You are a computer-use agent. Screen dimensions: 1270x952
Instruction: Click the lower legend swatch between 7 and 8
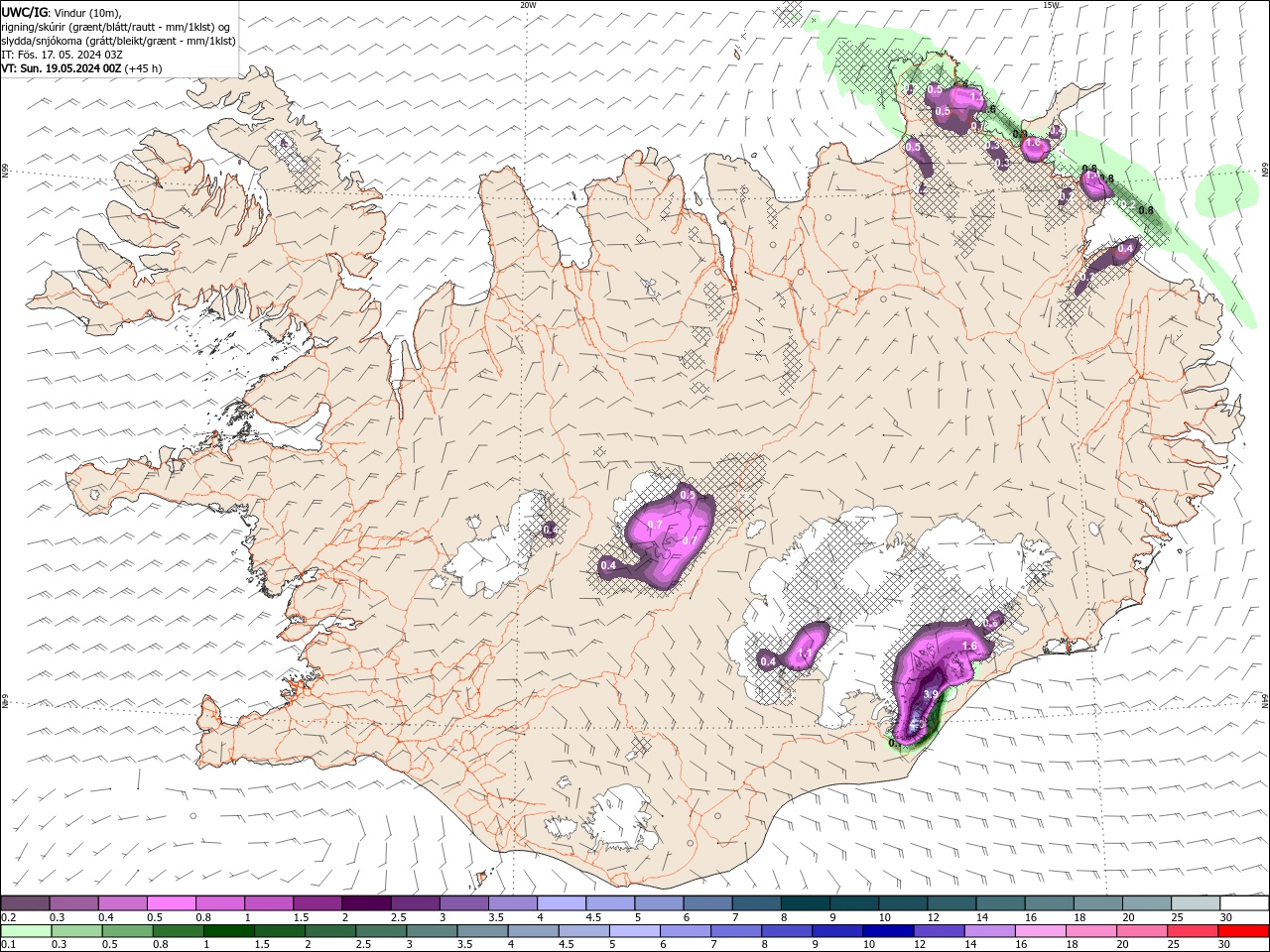pos(735,931)
